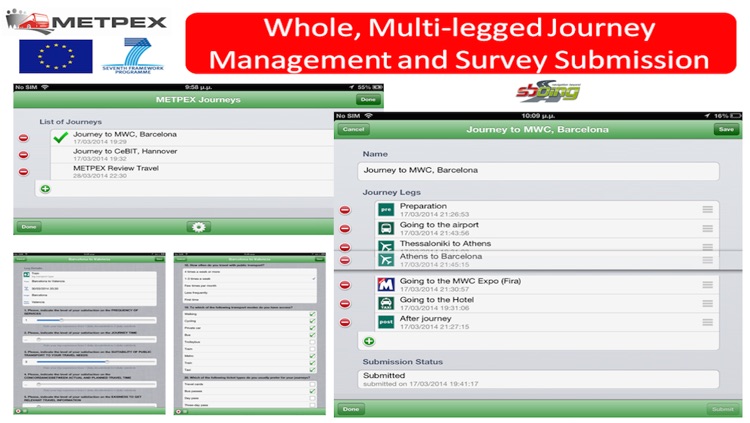750x423 pixels.
Task: Remove the Going to the Hotel leg
Action: (345, 304)
